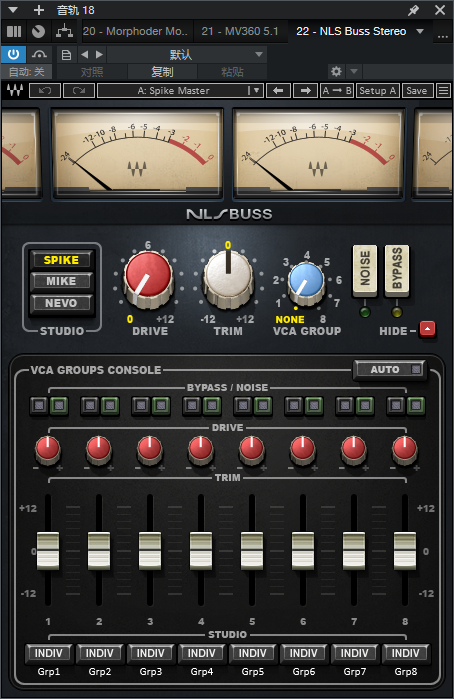Click the add plugin plus icon

[39, 10]
